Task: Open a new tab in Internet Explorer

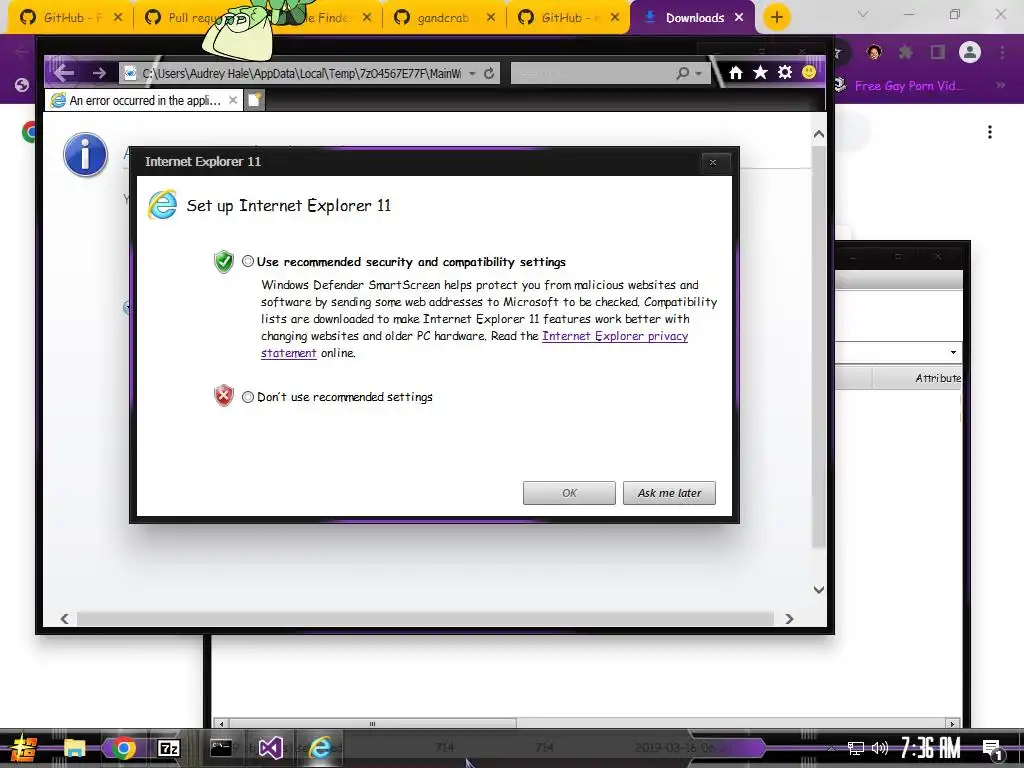Action: (x=255, y=100)
